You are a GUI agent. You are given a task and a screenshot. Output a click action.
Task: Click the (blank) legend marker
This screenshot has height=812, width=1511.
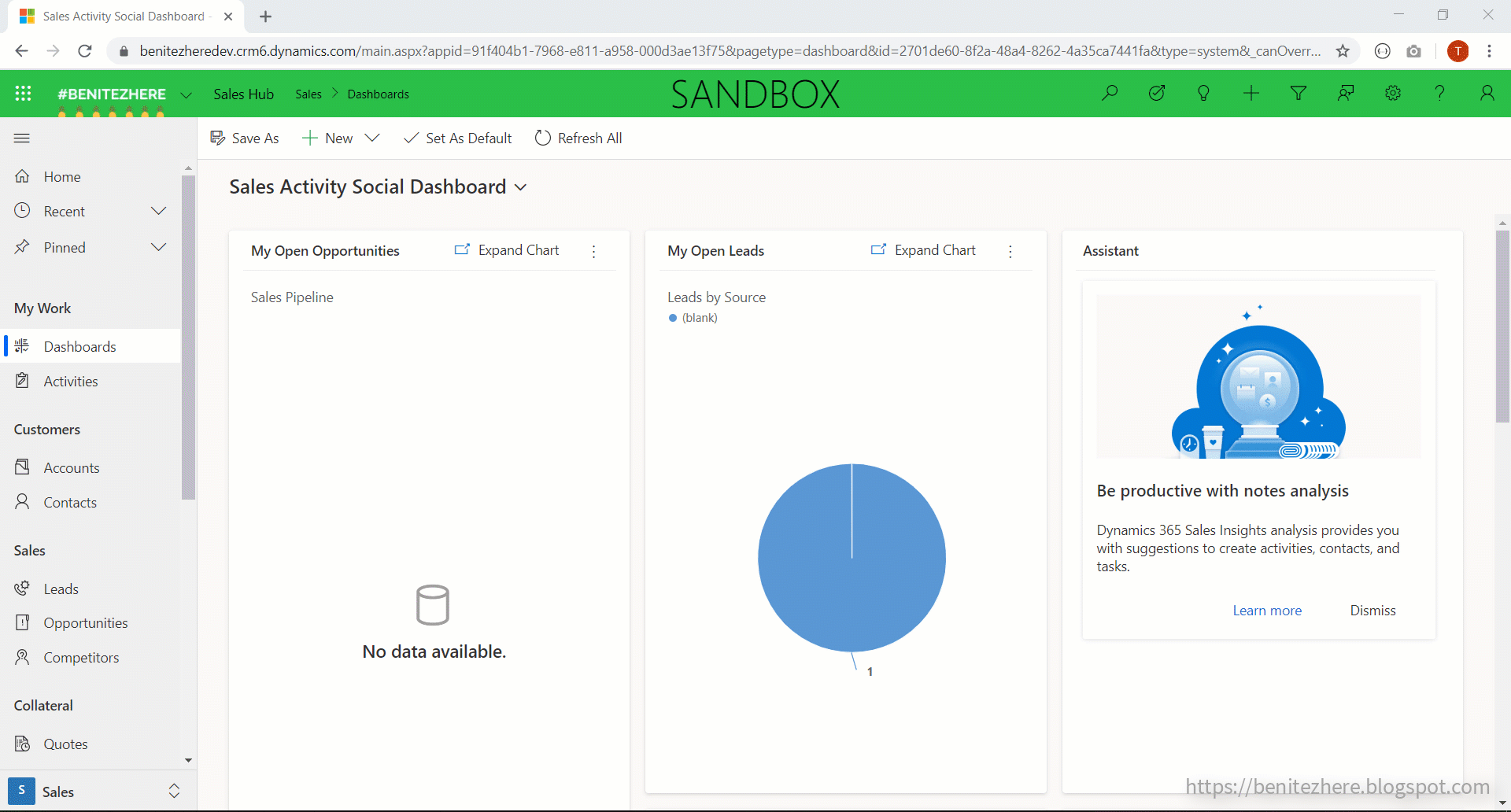click(673, 318)
